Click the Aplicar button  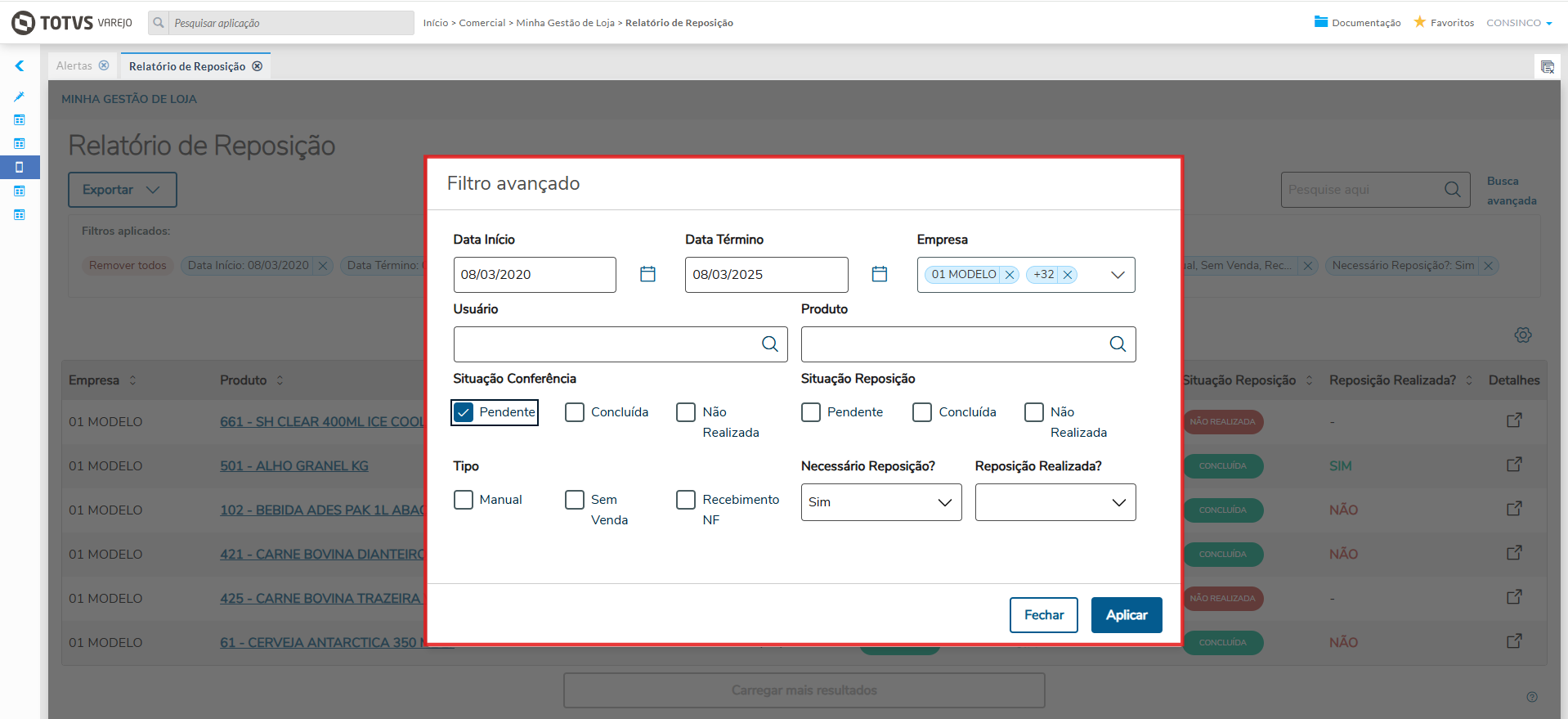pyautogui.click(x=1126, y=615)
